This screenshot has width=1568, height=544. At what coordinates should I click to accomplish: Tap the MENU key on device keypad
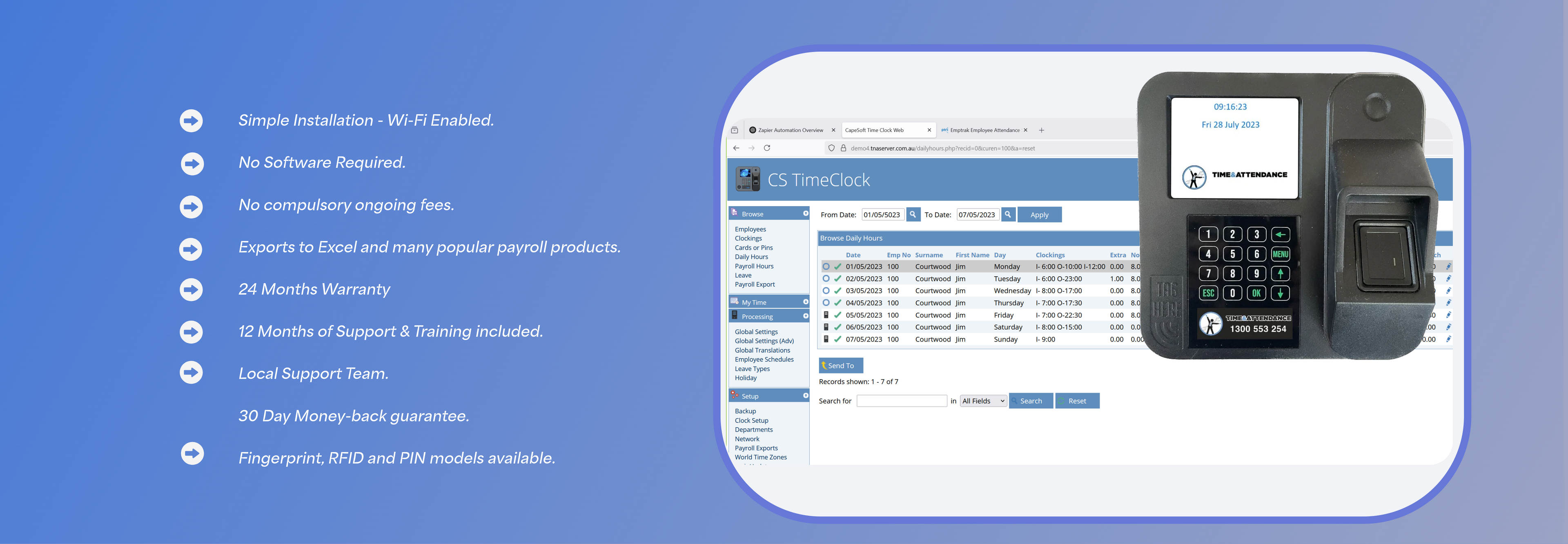(x=1280, y=254)
